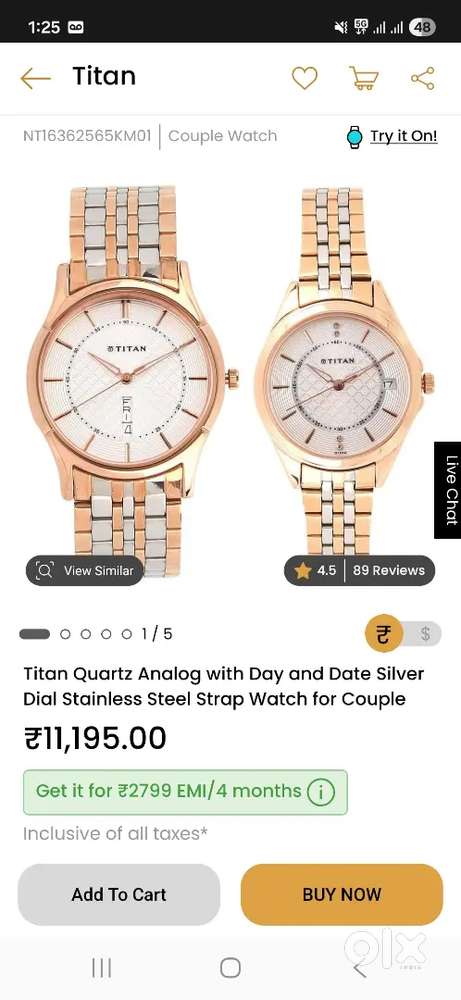The image size is (461, 1000).
Task: Select the rupee currency option
Action: (383, 634)
